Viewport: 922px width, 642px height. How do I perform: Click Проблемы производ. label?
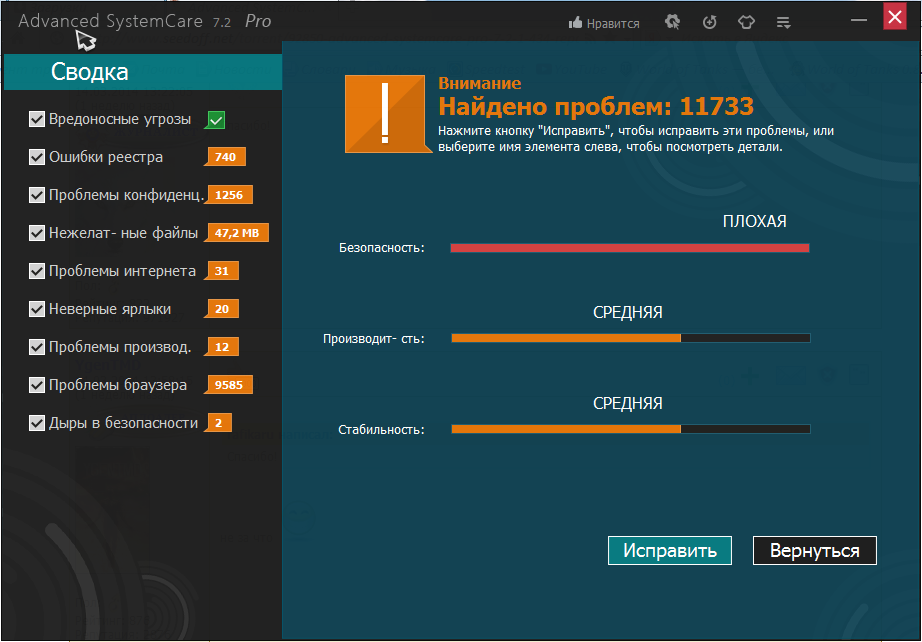point(120,347)
